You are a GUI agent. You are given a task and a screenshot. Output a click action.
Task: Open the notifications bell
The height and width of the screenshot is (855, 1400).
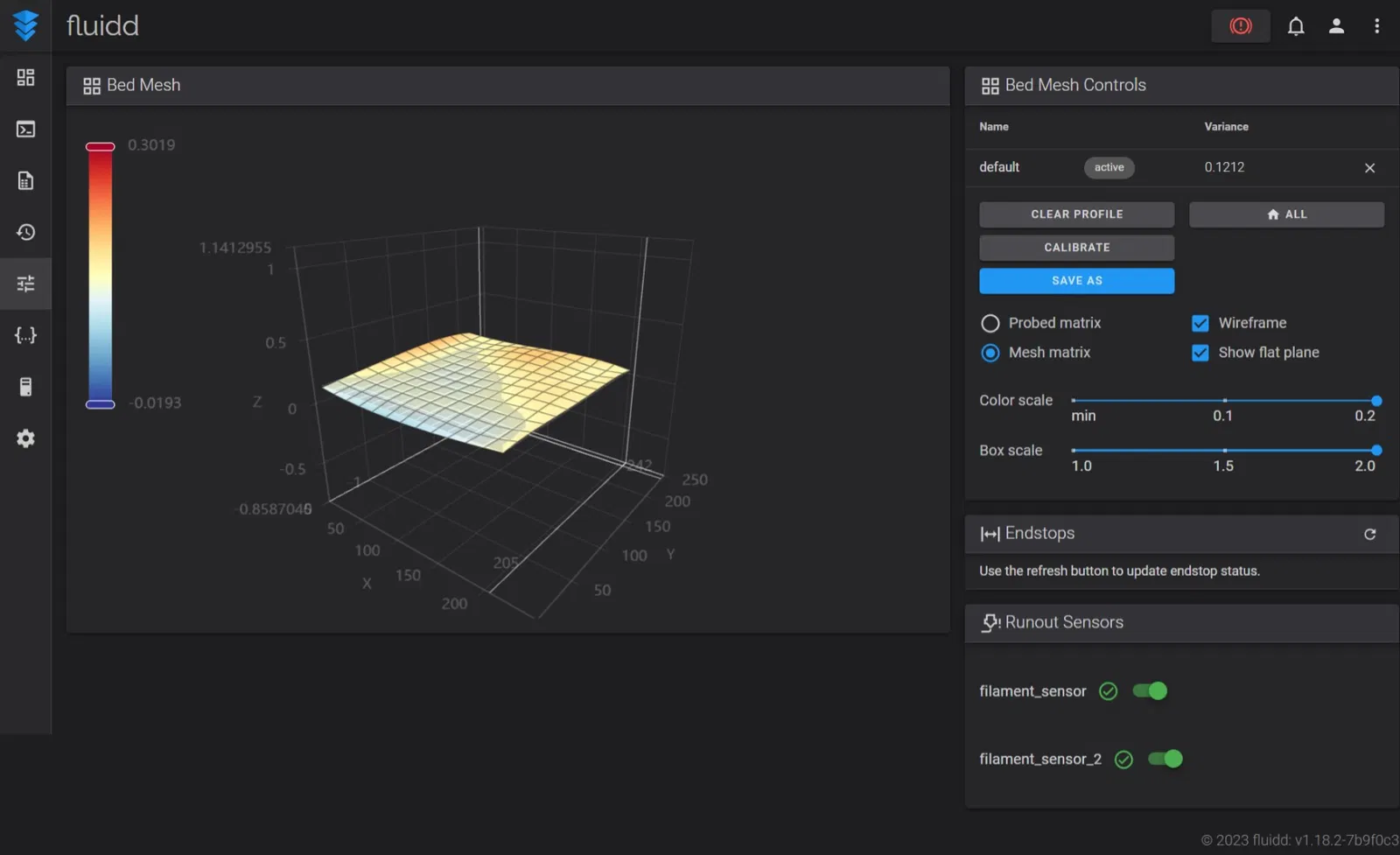(1296, 26)
